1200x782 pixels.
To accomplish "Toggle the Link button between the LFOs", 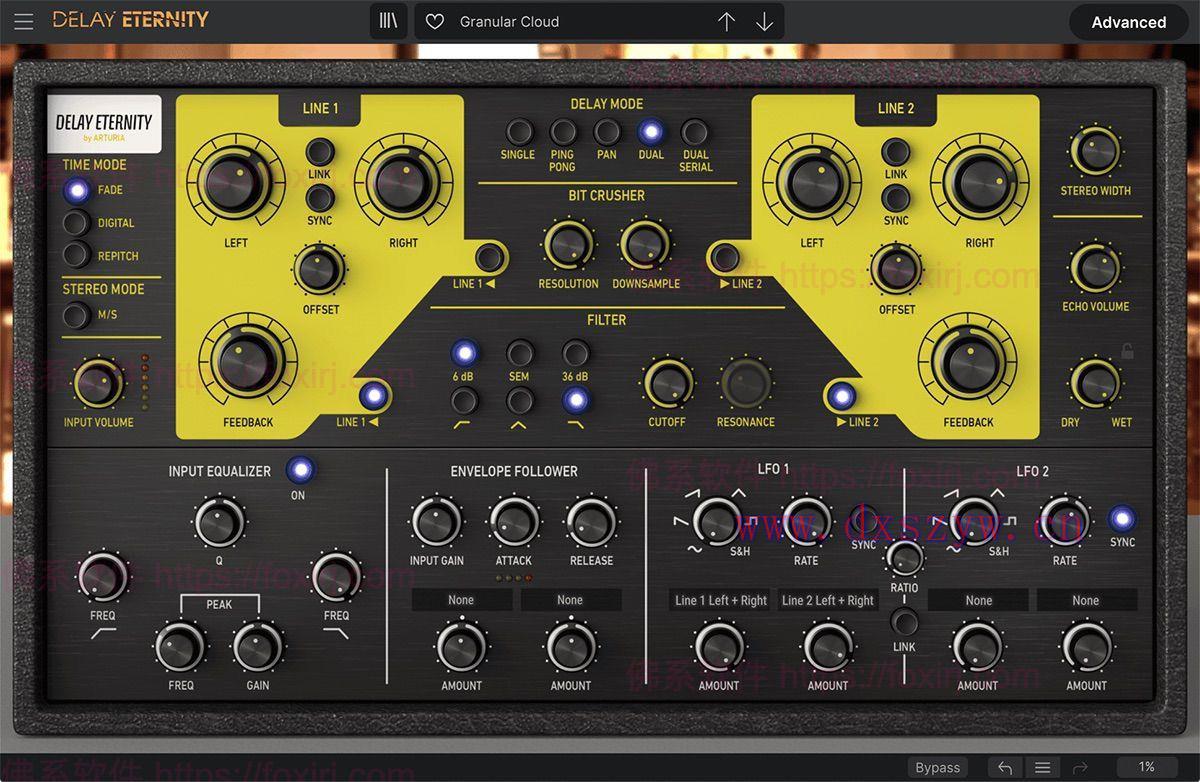I will (904, 622).
